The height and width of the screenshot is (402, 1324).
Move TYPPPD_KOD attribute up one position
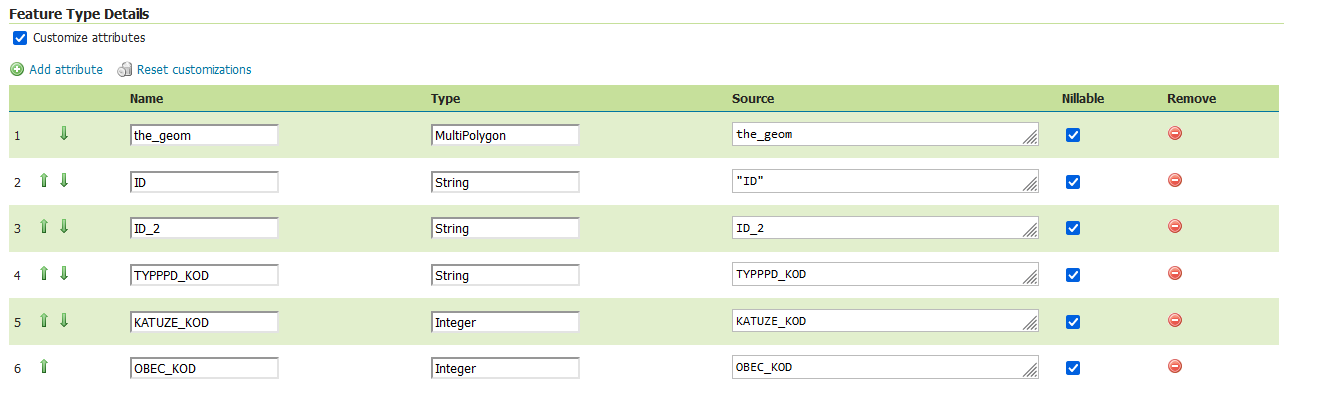44,274
